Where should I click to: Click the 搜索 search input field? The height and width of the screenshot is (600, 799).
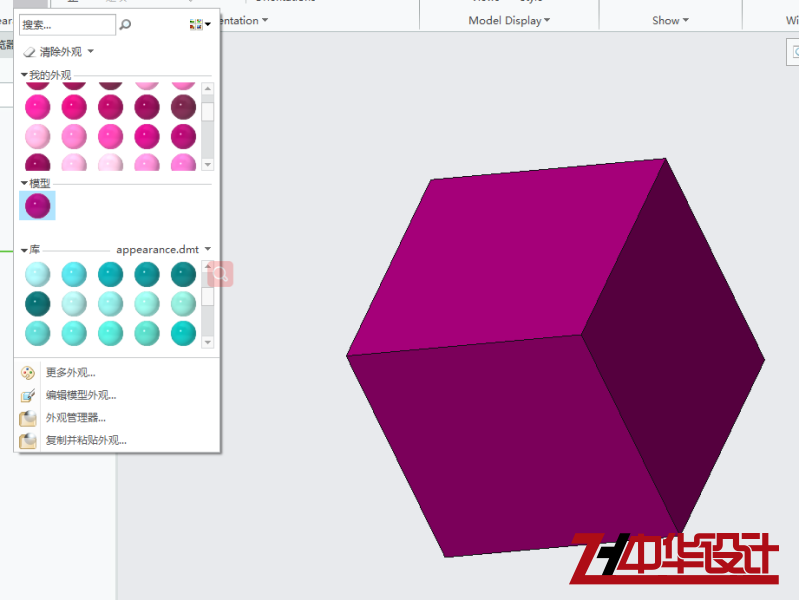(67, 24)
